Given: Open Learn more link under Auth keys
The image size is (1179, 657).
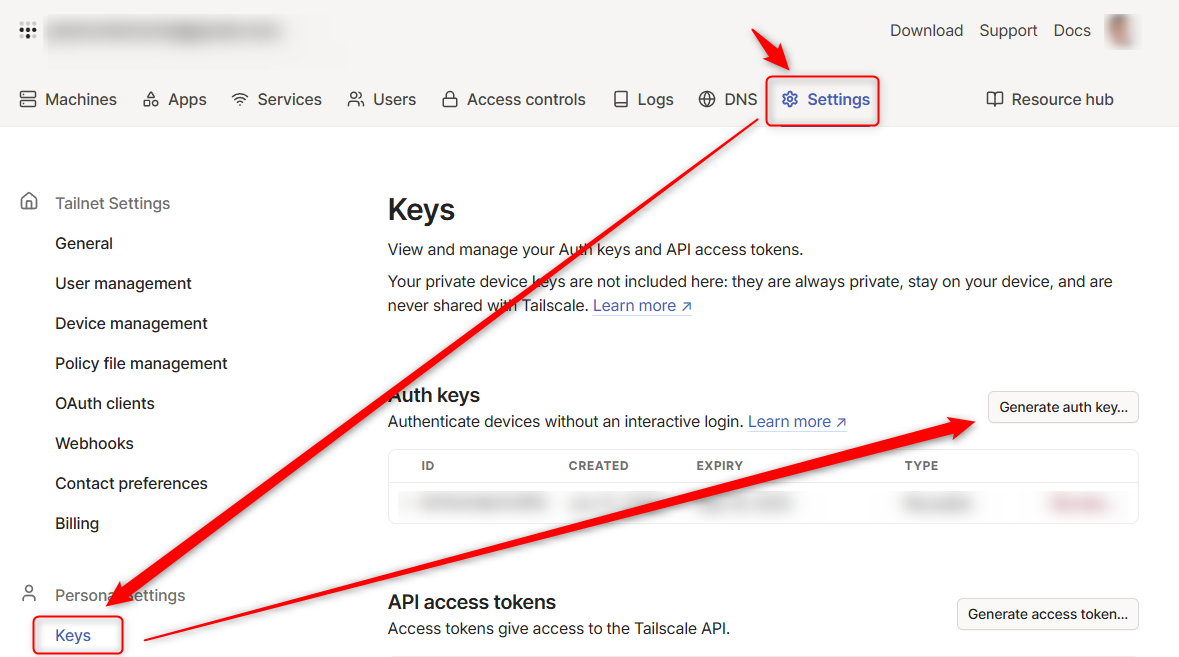Looking at the screenshot, I should (x=797, y=422).
